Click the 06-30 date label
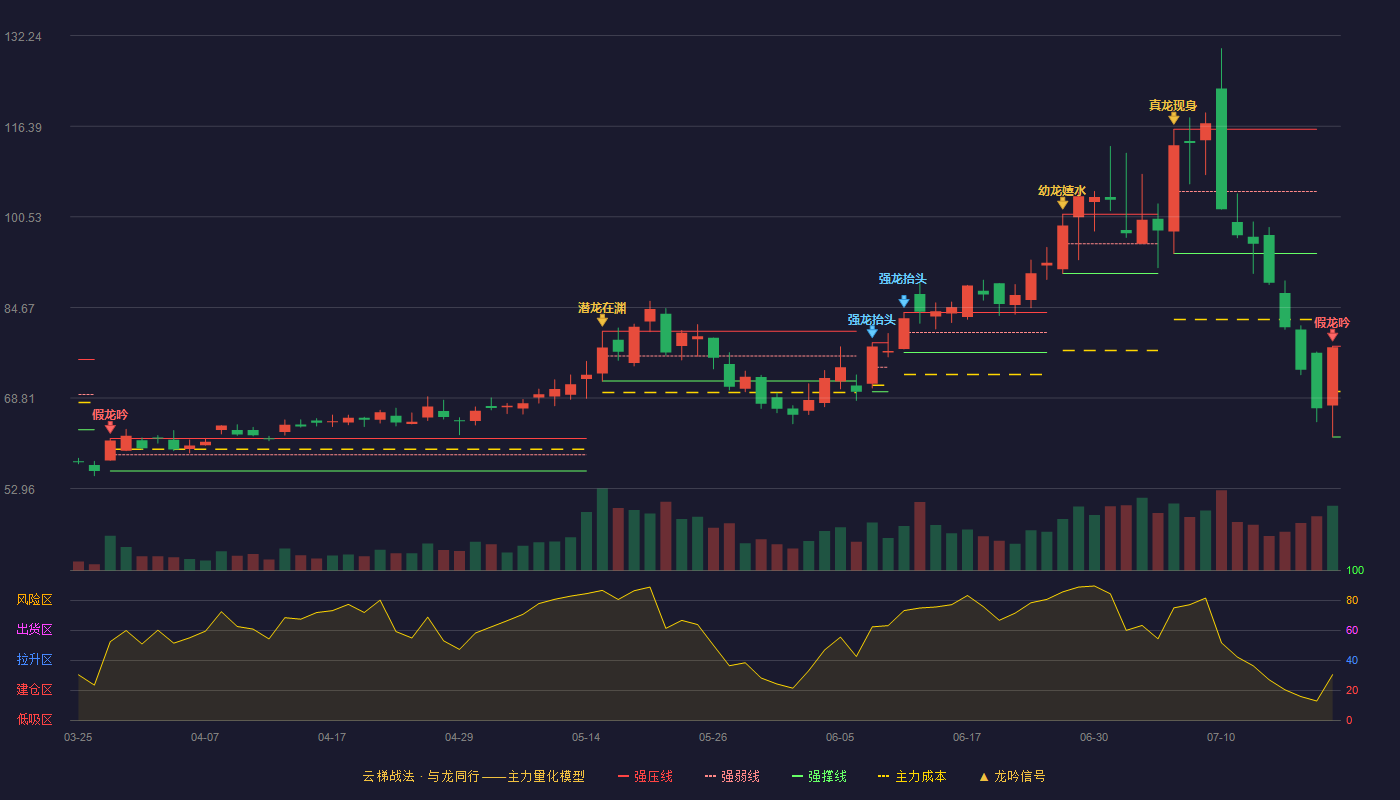This screenshot has width=1400, height=800. [x=1094, y=737]
